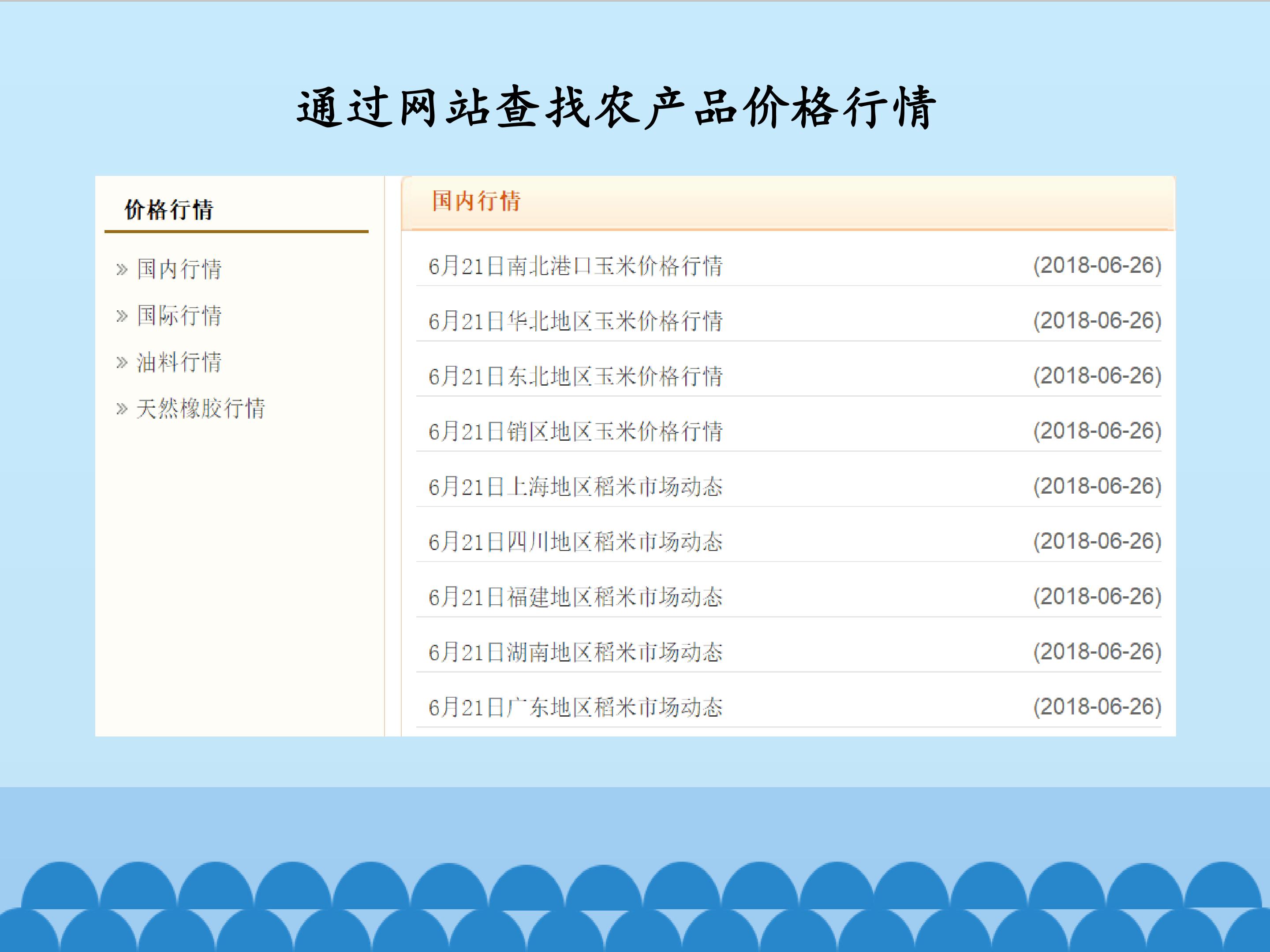Click the date beside 销区地区玉米价格行情
This screenshot has height=952, width=1270.
coord(1098,431)
